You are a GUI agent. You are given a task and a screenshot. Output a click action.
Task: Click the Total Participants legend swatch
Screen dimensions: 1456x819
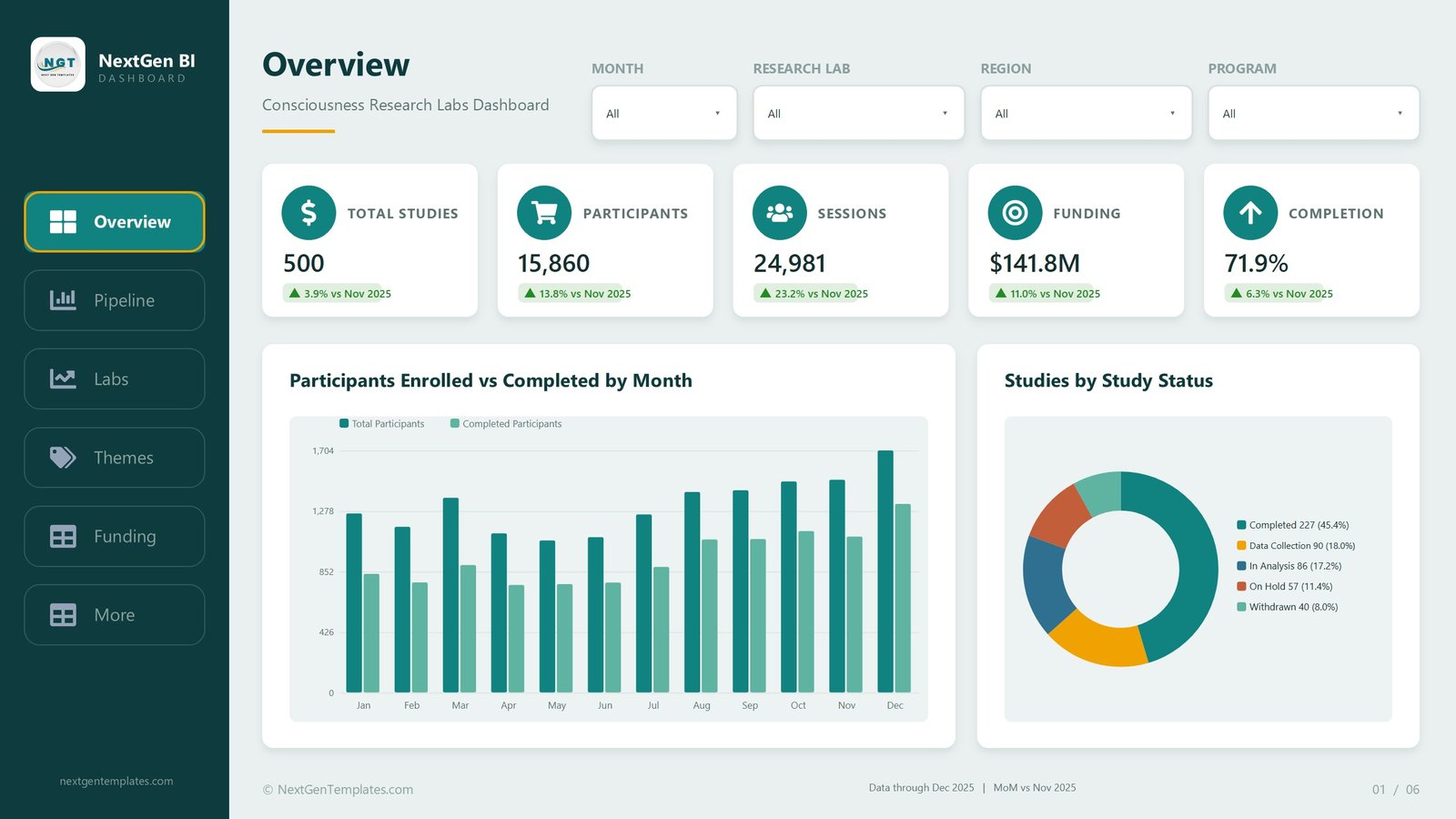tap(344, 423)
